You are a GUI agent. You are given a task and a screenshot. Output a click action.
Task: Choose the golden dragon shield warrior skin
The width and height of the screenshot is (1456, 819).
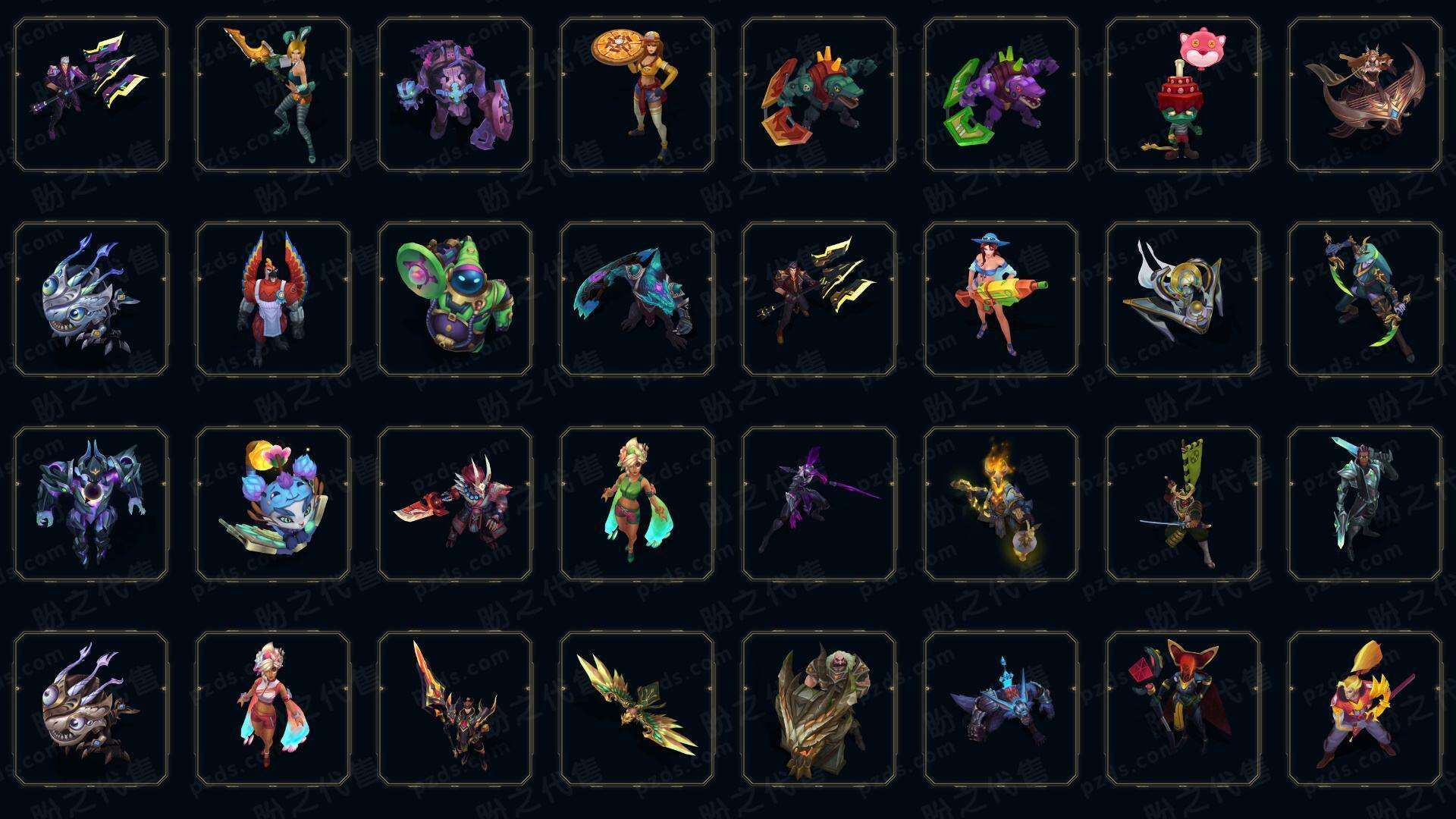(819, 708)
